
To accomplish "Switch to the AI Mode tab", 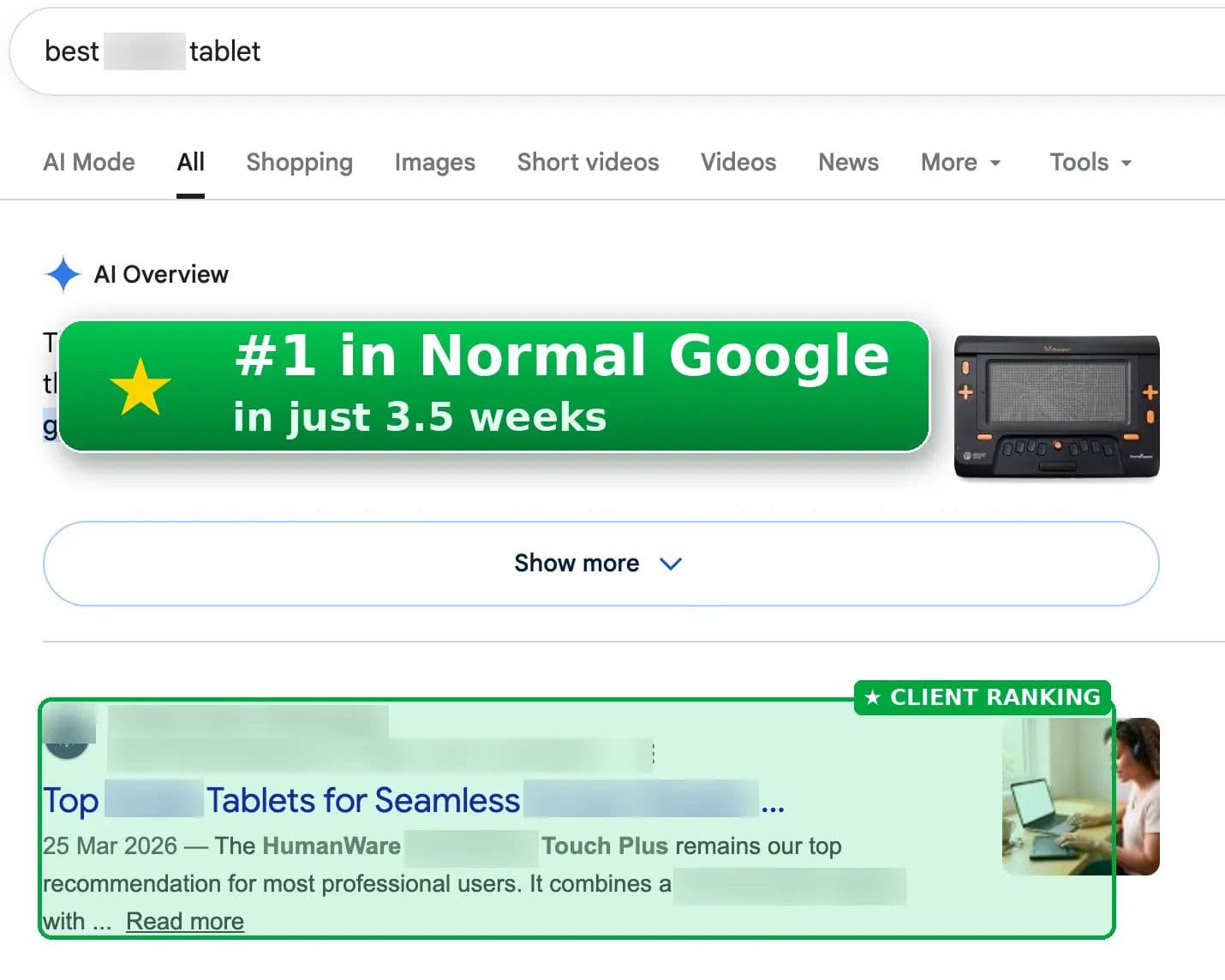I will (89, 162).
